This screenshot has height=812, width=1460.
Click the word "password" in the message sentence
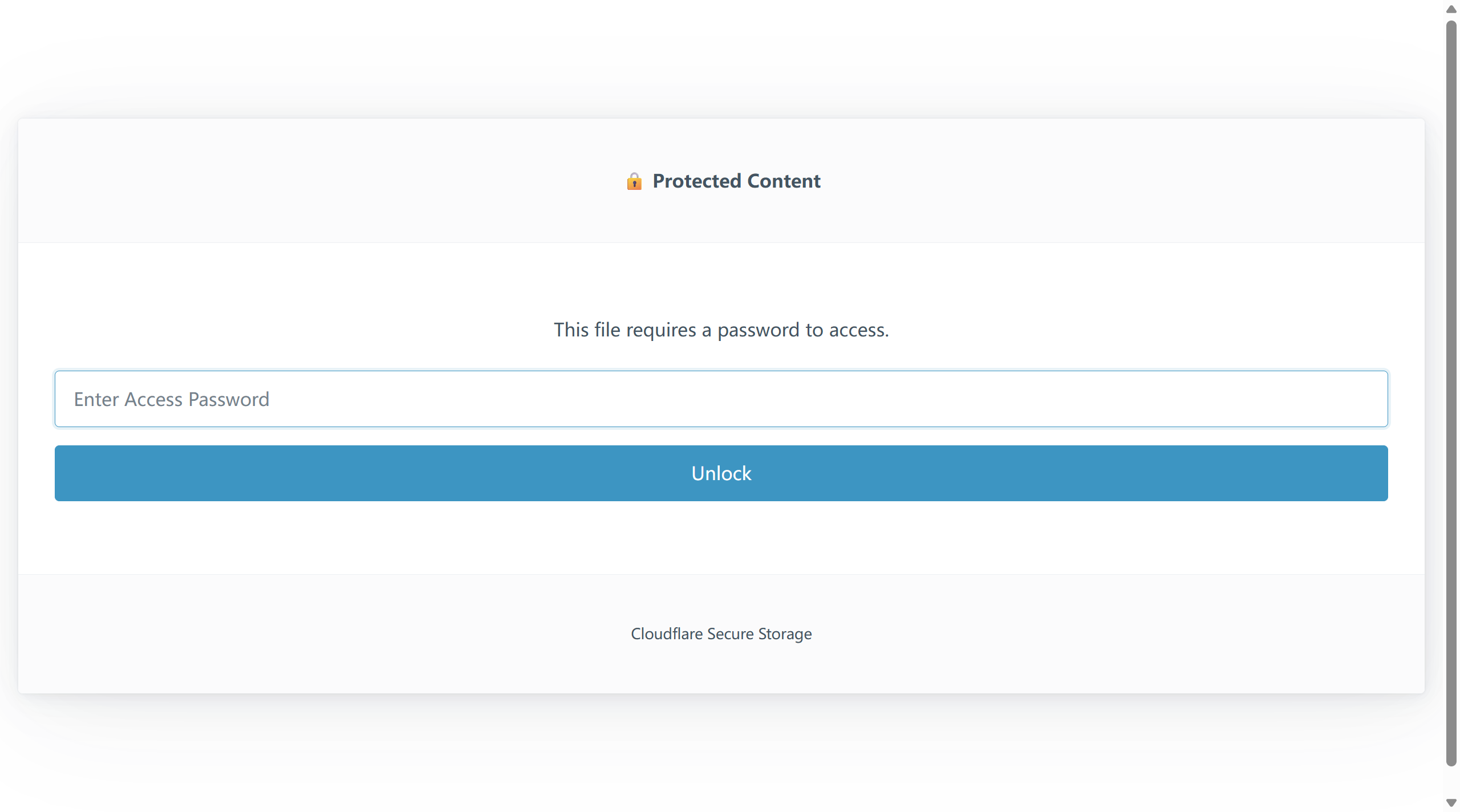click(758, 330)
